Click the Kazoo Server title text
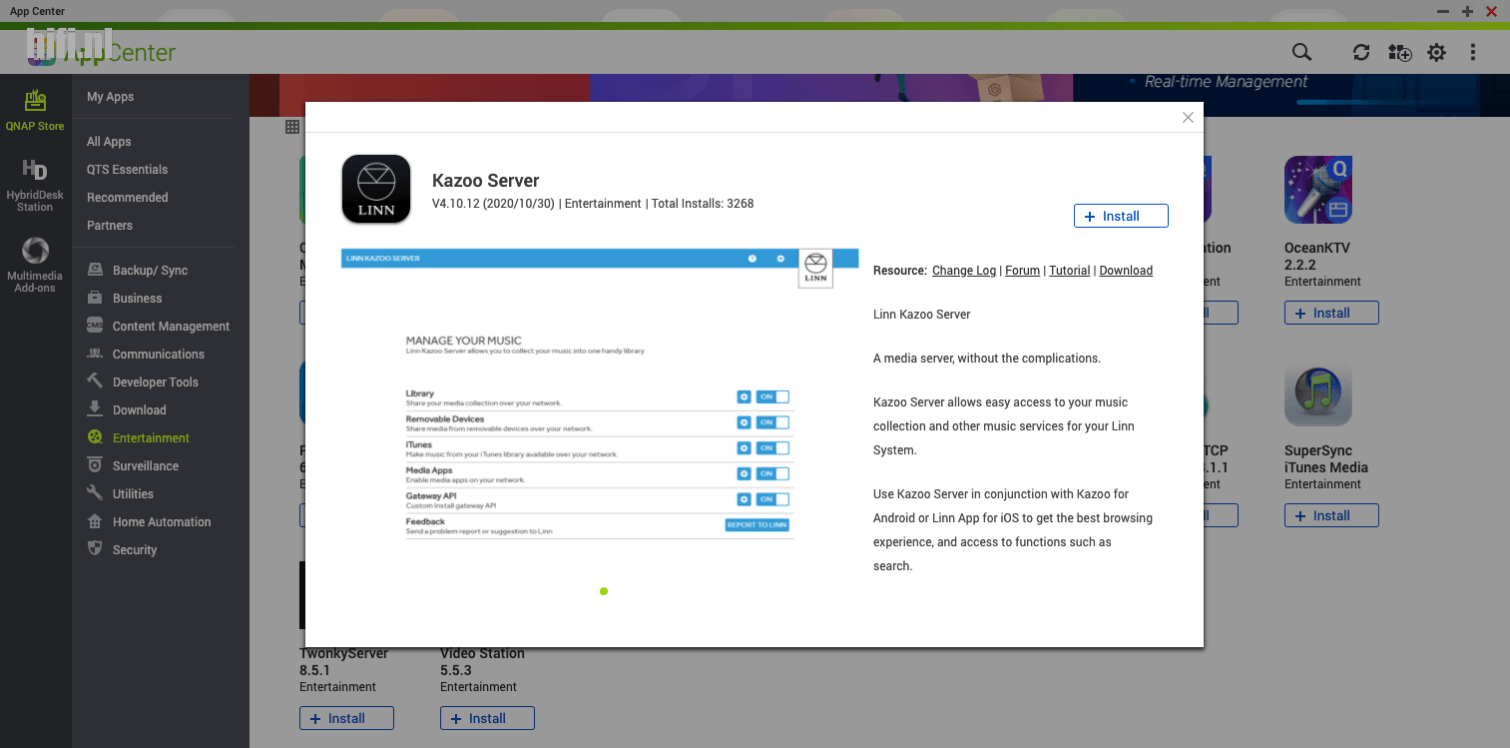The height and width of the screenshot is (748, 1510). pyautogui.click(x=485, y=181)
